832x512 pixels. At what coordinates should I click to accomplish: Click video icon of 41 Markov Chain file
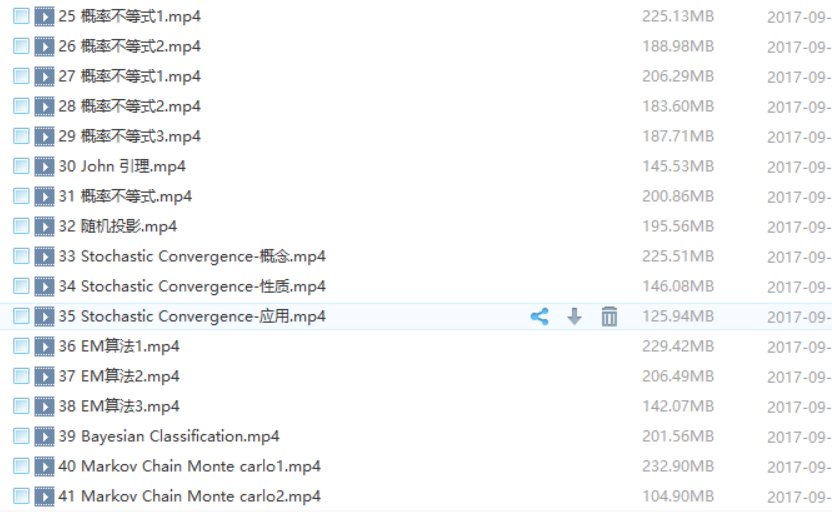45,497
